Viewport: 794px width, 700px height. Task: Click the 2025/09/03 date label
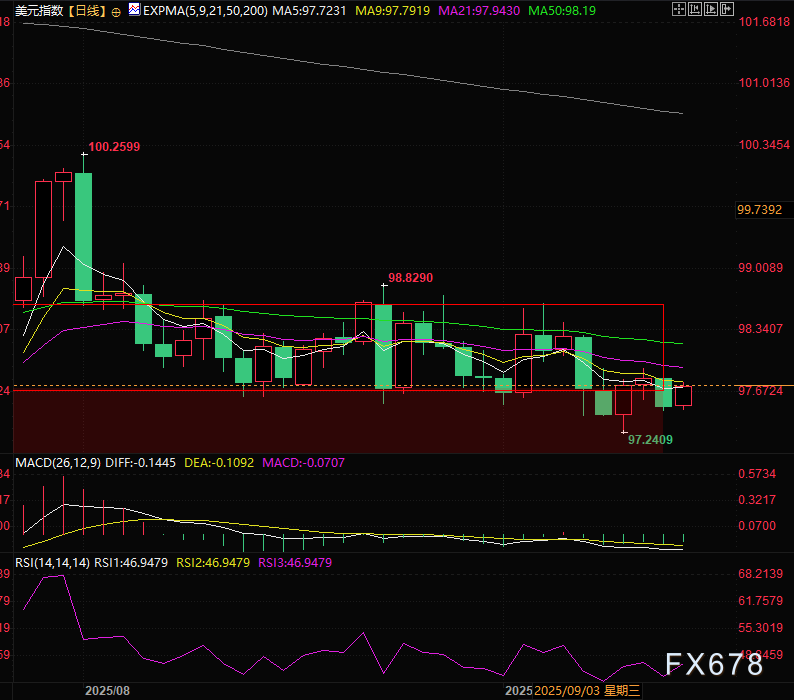tap(567, 690)
